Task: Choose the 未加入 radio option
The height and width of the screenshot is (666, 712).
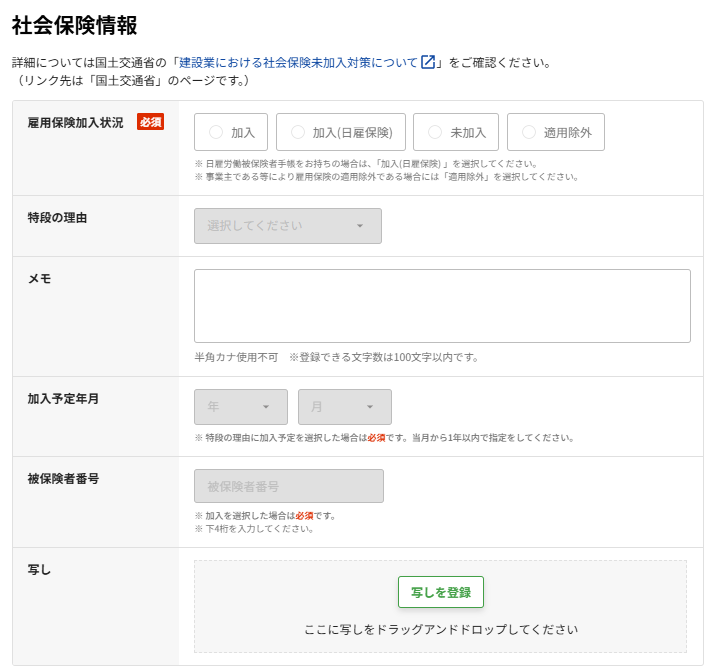Action: click(455, 132)
